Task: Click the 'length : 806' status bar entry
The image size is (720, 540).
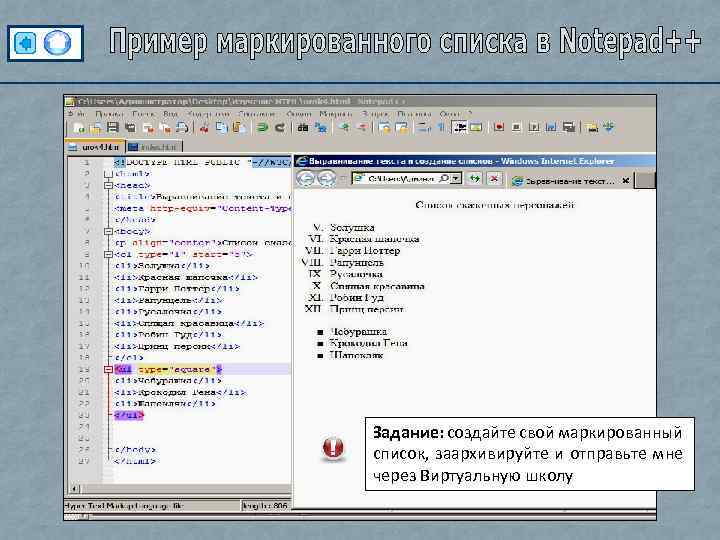Action: tap(265, 506)
